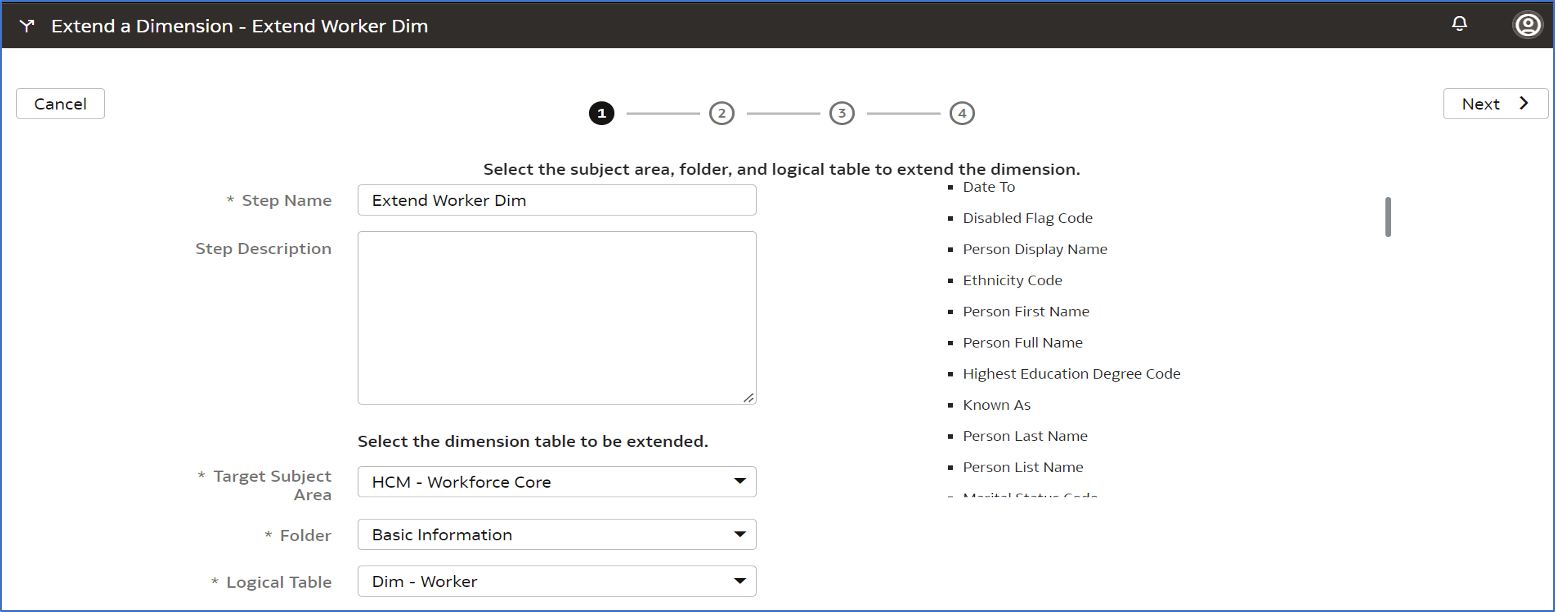Select Highest Education Degree Code entry
The height and width of the screenshot is (612, 1556).
tap(1071, 374)
